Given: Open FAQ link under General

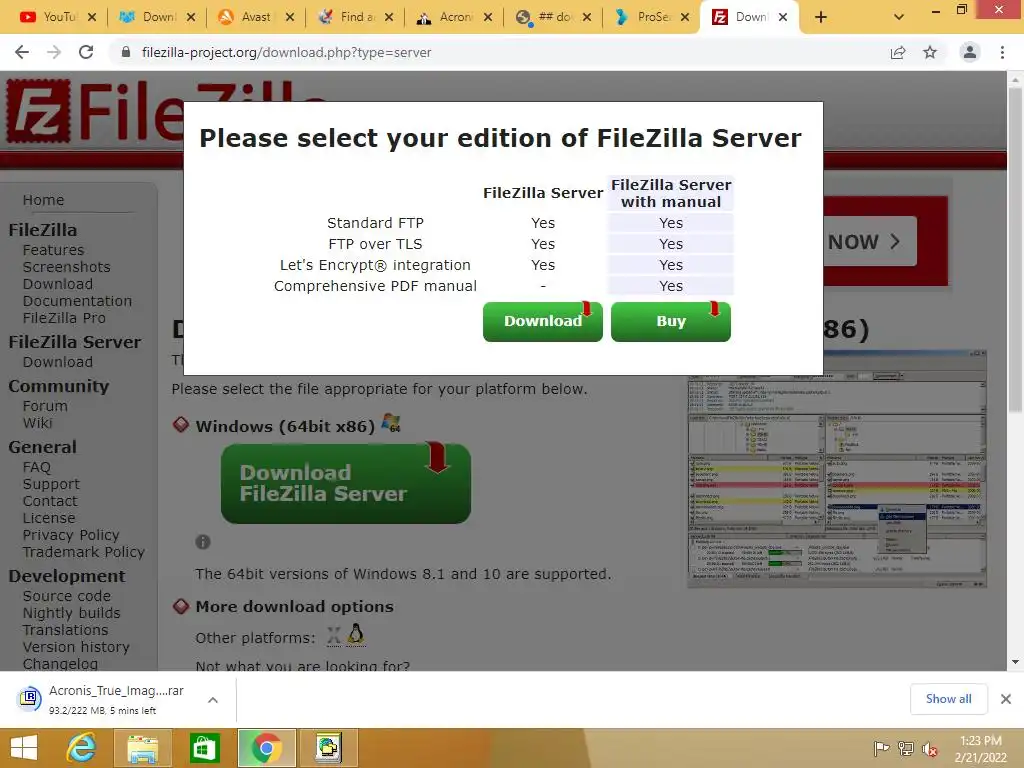Looking at the screenshot, I should tap(37, 468).
